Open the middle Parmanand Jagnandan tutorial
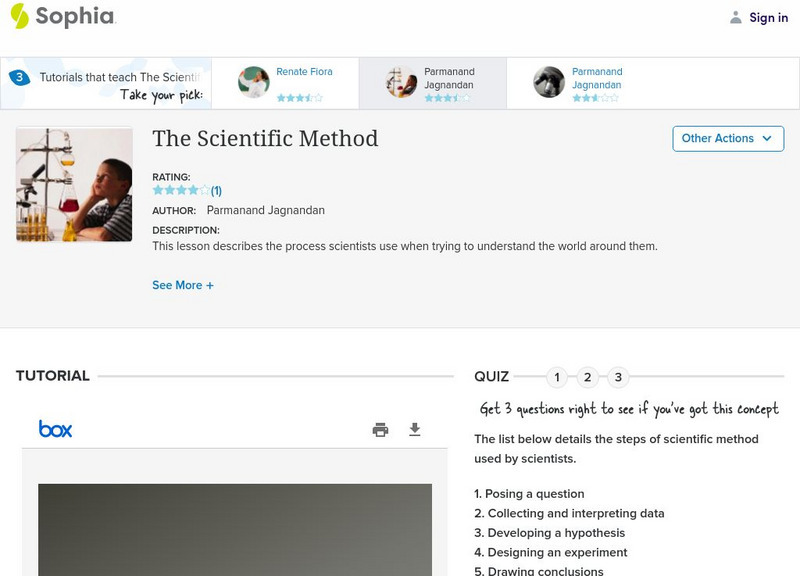The image size is (800, 576). [x=449, y=78]
